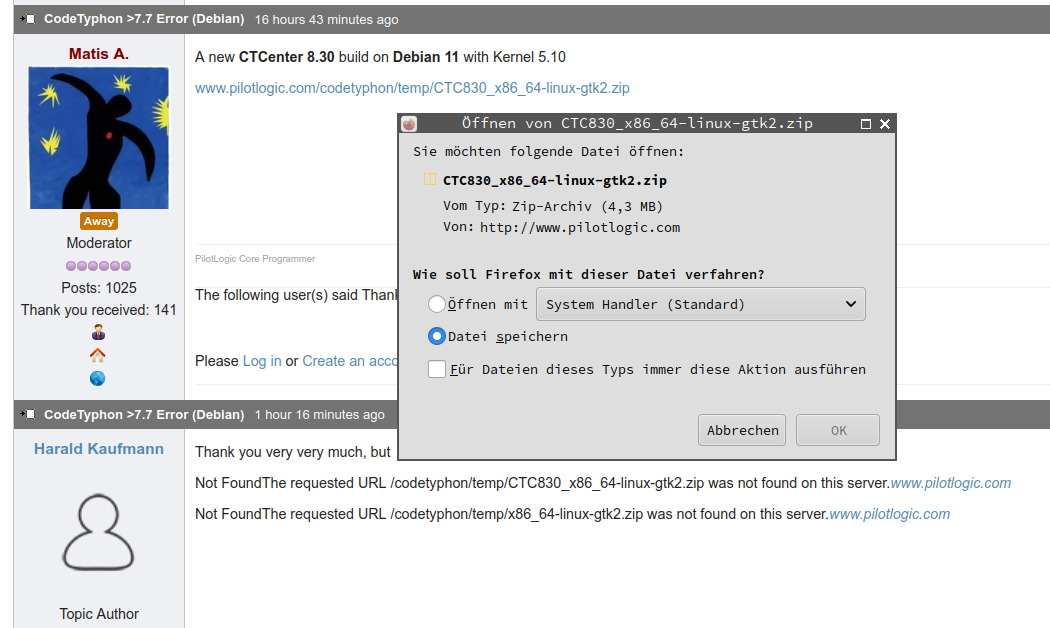Open Matis A.'s user profile icon
The image size is (1050, 628).
pos(98,333)
